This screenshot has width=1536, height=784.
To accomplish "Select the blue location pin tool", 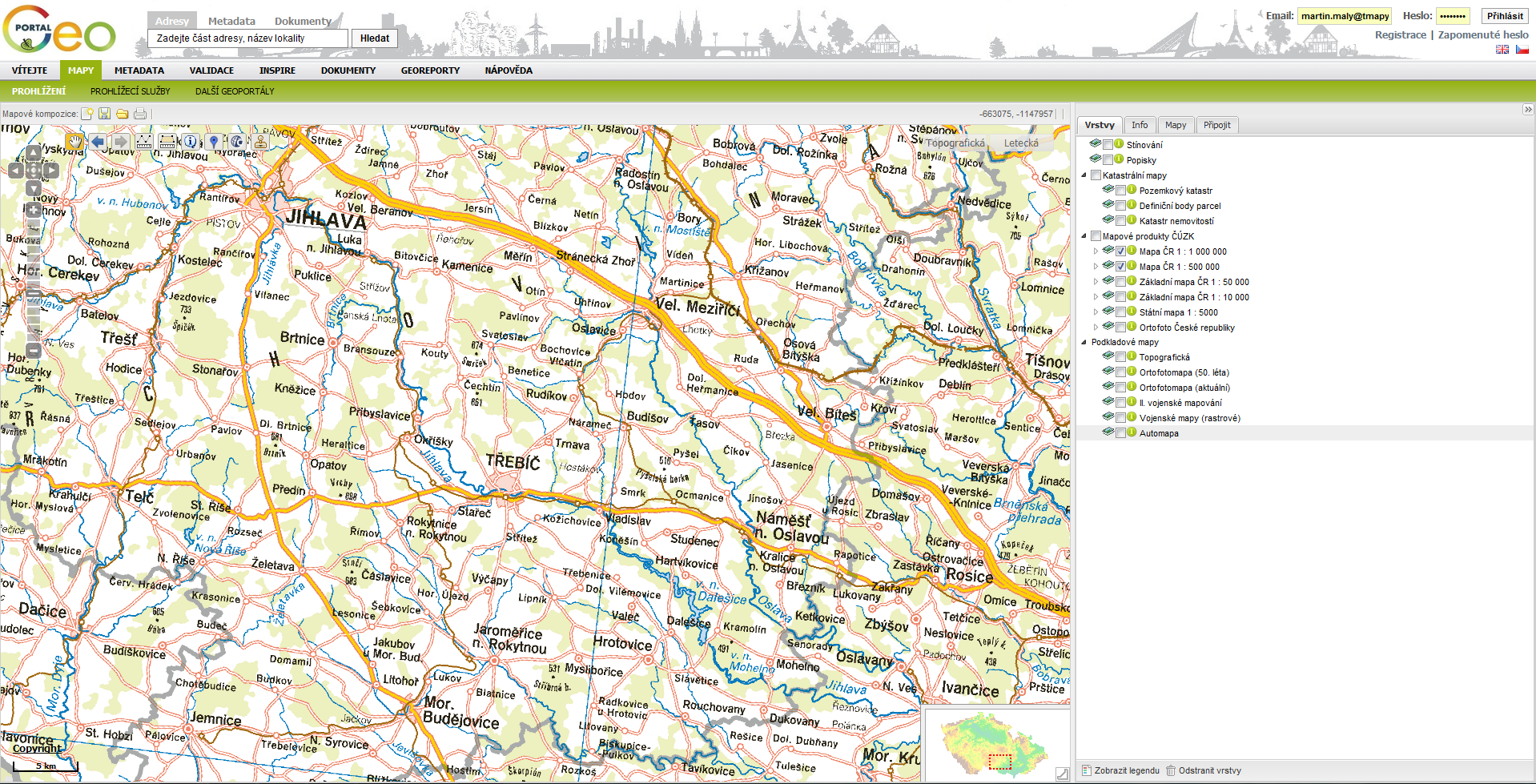I will 214,142.
